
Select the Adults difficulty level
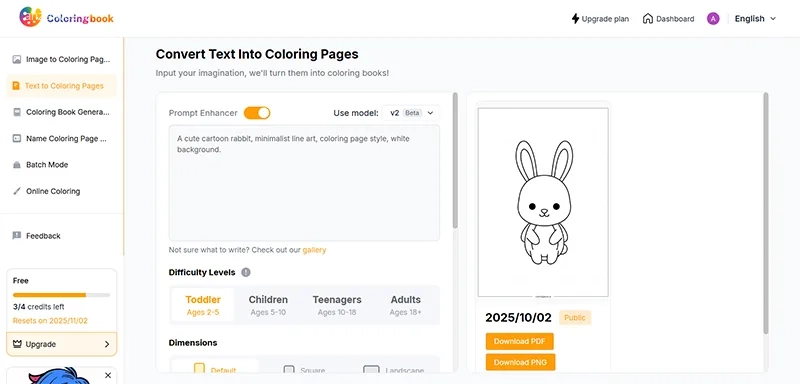[x=406, y=305]
